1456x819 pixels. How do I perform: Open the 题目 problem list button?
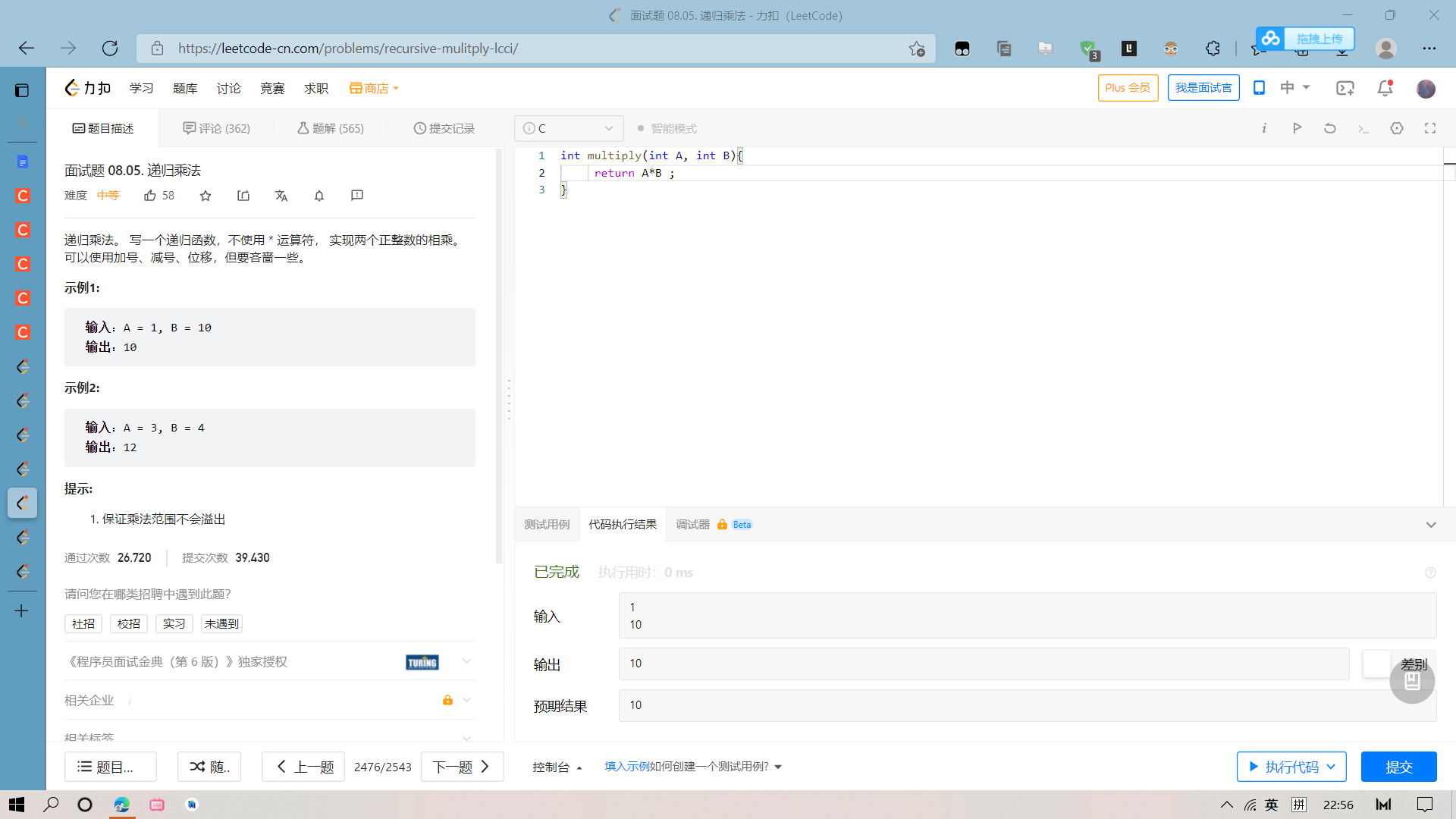(x=111, y=767)
